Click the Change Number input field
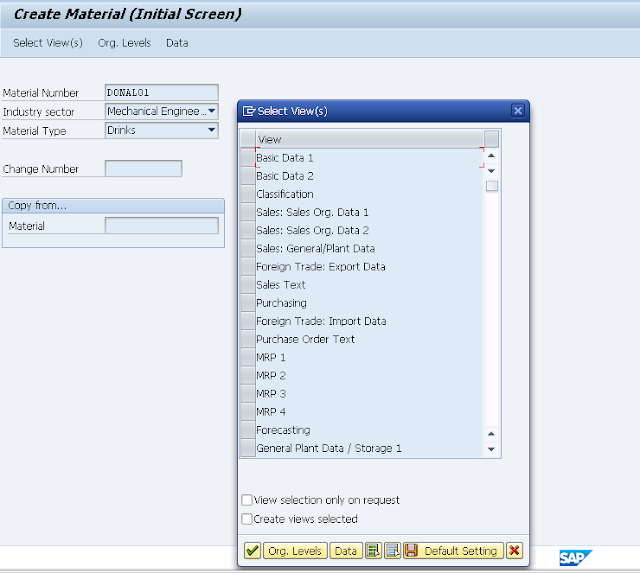The width and height of the screenshot is (640, 573). [143, 169]
